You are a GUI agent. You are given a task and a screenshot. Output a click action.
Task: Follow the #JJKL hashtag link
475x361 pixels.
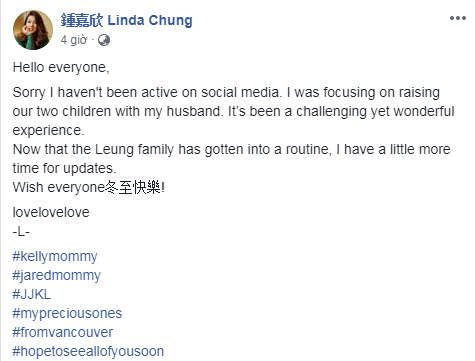(x=32, y=294)
